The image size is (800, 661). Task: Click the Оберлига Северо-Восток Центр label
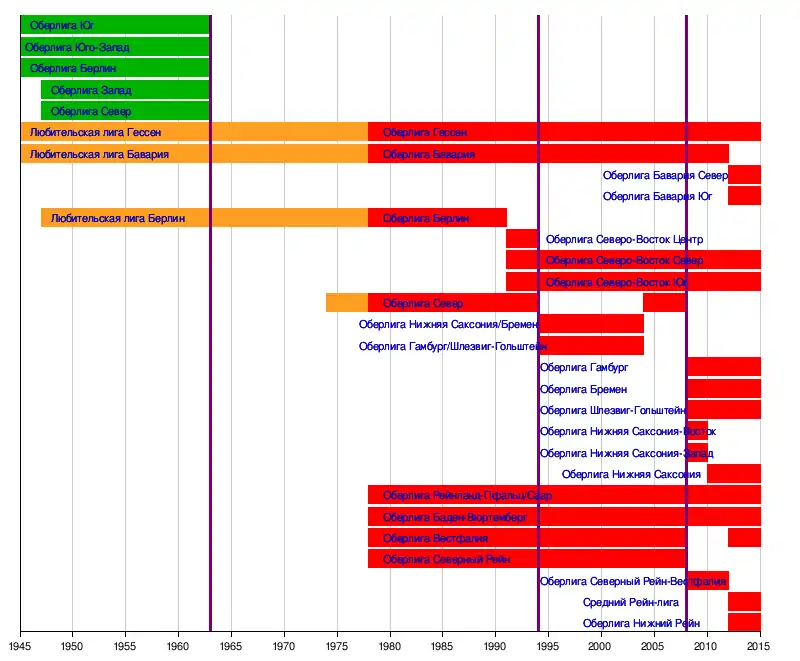(624, 239)
